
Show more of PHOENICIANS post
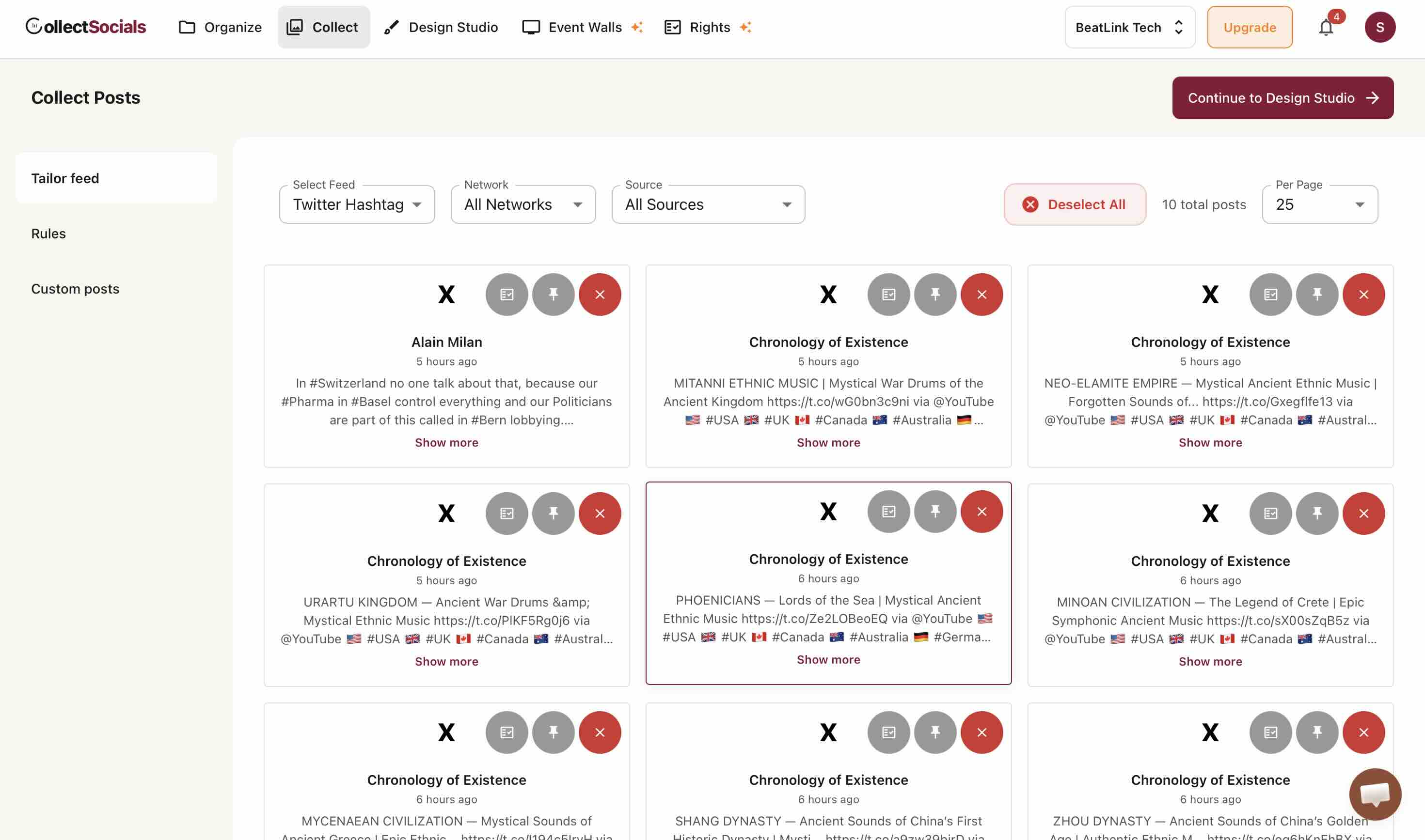click(x=828, y=660)
